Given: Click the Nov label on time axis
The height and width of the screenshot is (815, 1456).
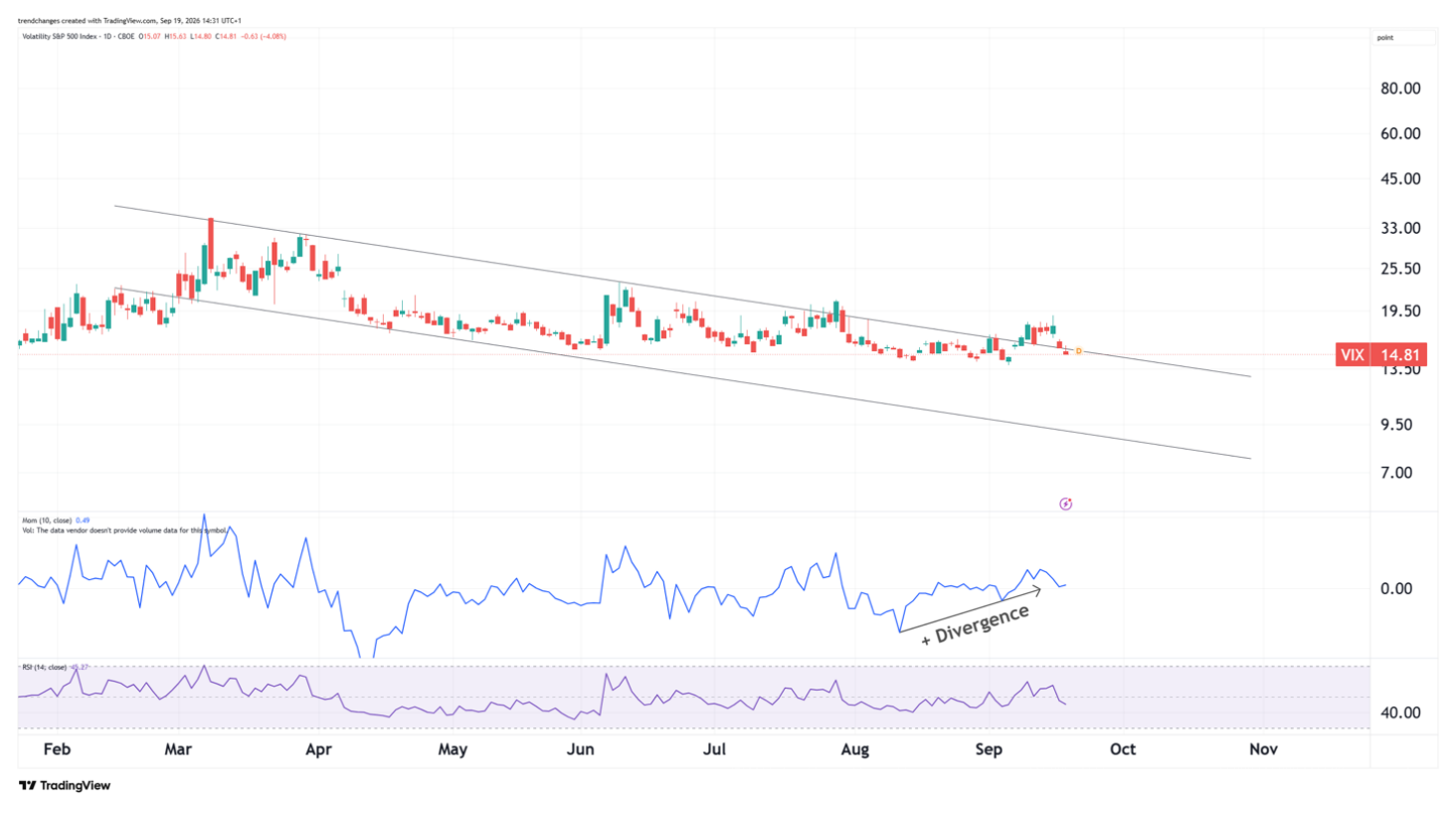Looking at the screenshot, I should (1263, 749).
